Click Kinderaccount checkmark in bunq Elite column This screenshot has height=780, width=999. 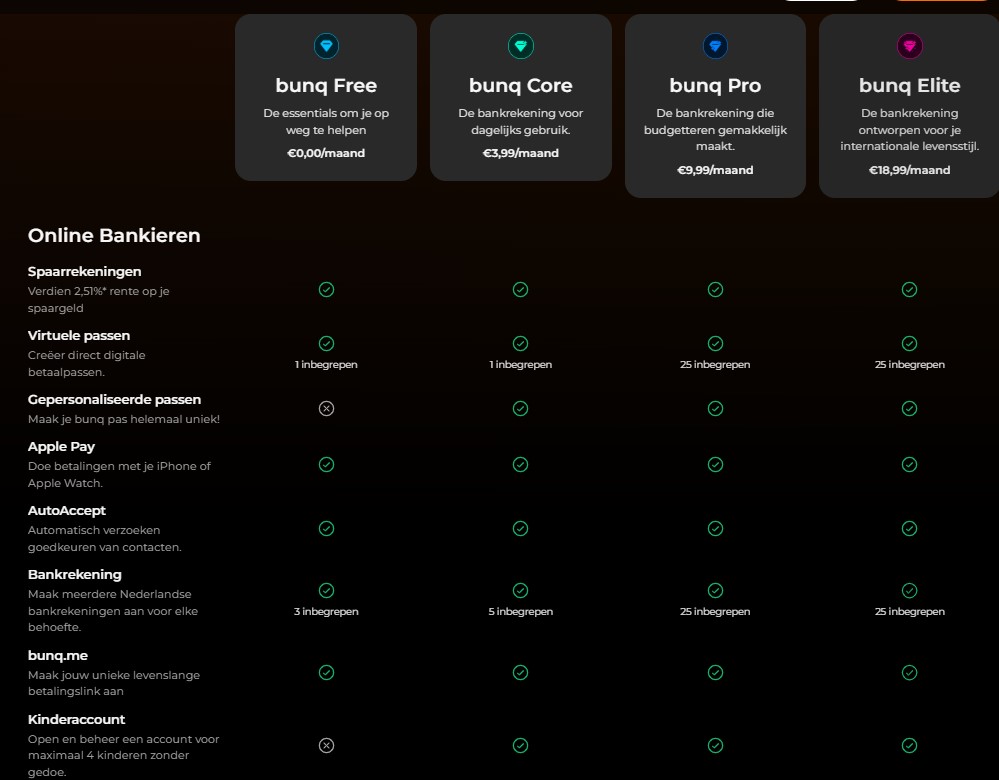coord(909,745)
